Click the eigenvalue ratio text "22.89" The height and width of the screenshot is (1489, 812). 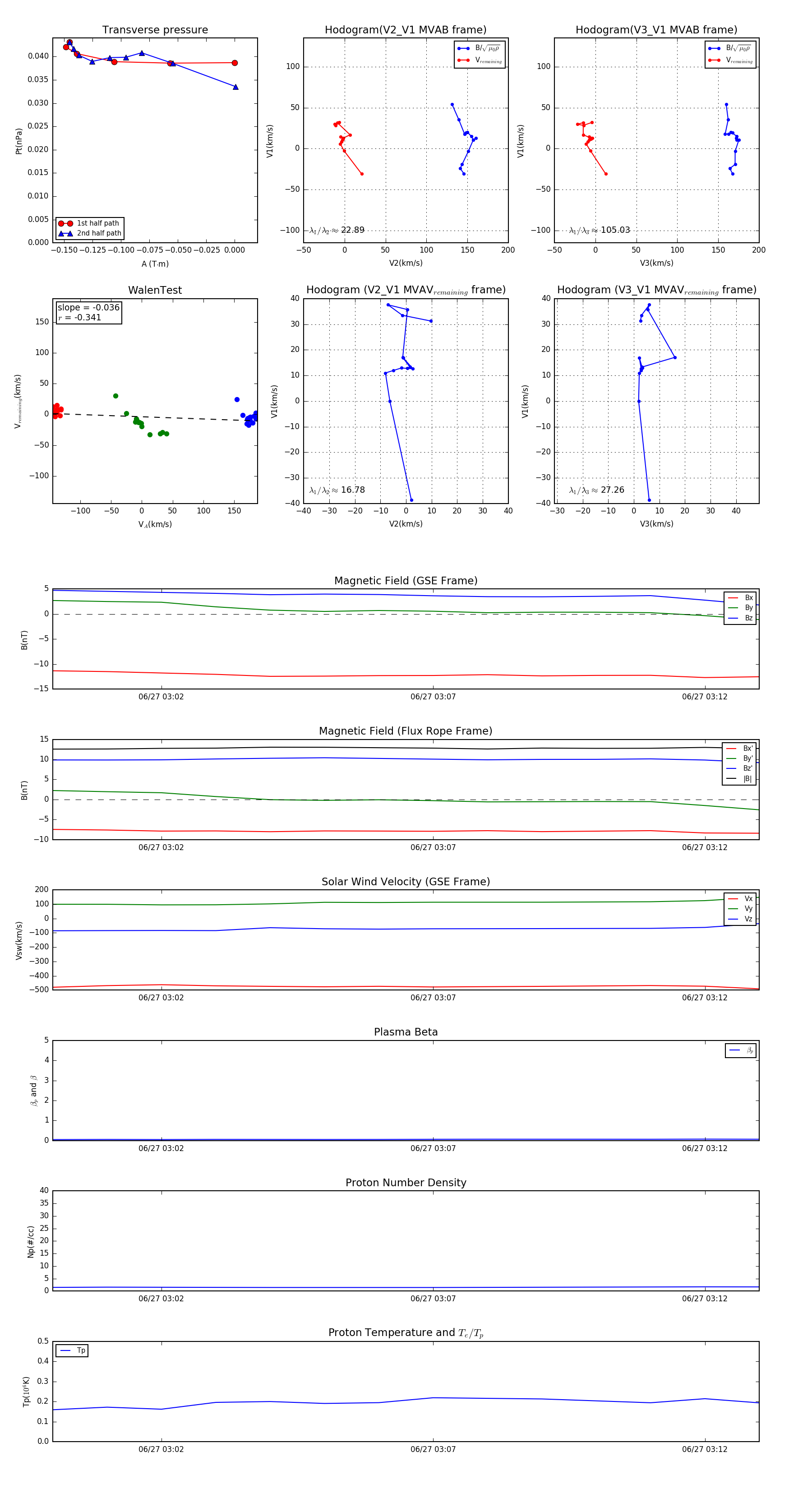[x=352, y=230]
